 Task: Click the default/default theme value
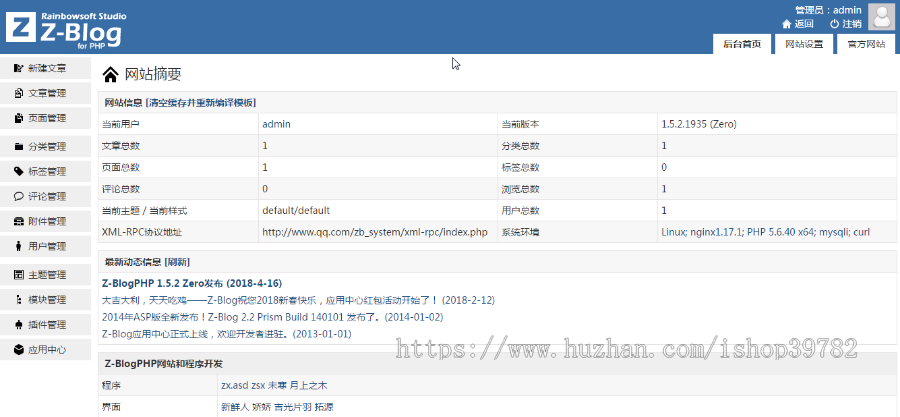tap(296, 211)
